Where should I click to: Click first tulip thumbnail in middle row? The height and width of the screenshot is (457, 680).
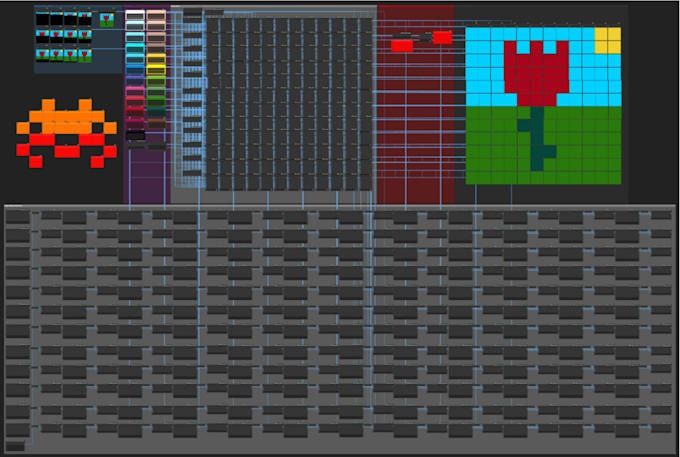[x=42, y=36]
